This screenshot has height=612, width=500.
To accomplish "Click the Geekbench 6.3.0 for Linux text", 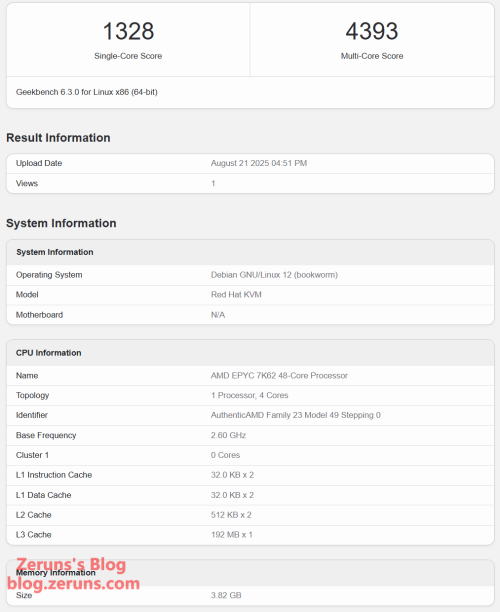I will [x=87, y=92].
